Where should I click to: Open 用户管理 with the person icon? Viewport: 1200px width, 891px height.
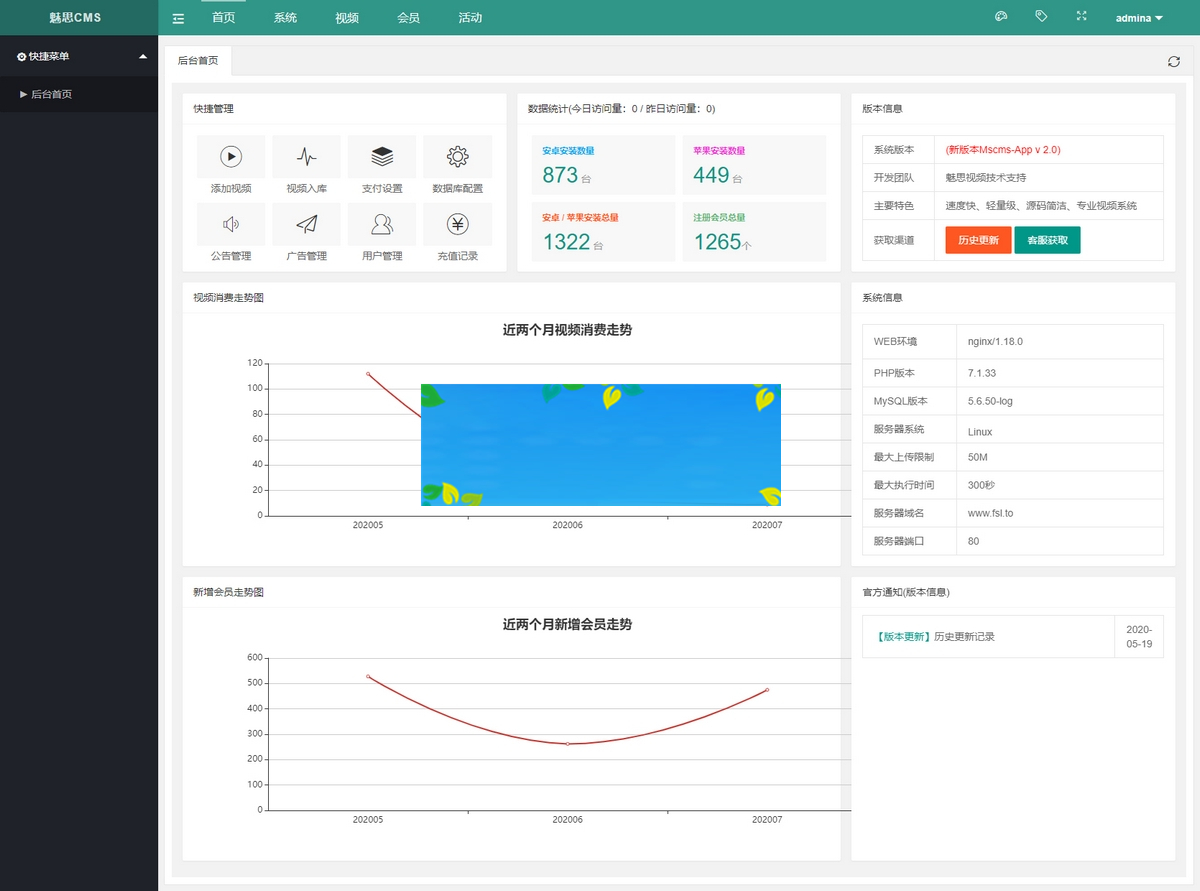(x=382, y=223)
